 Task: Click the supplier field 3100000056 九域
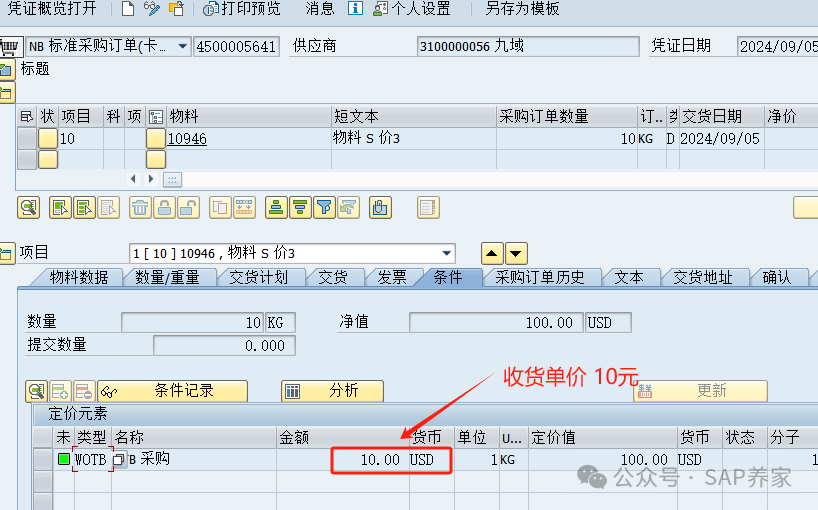[528, 46]
